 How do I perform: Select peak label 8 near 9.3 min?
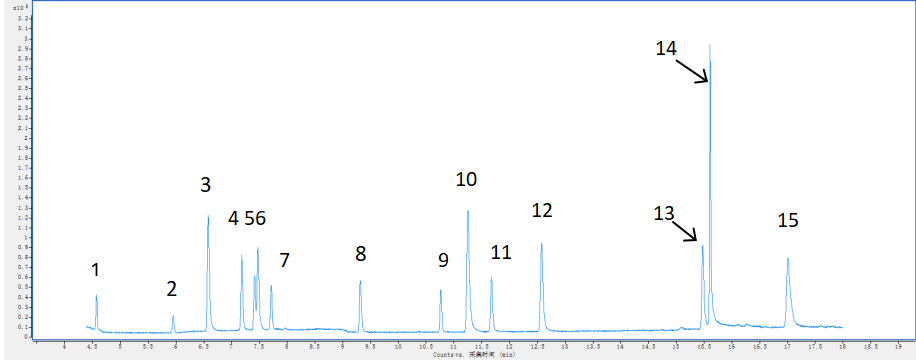point(360,254)
